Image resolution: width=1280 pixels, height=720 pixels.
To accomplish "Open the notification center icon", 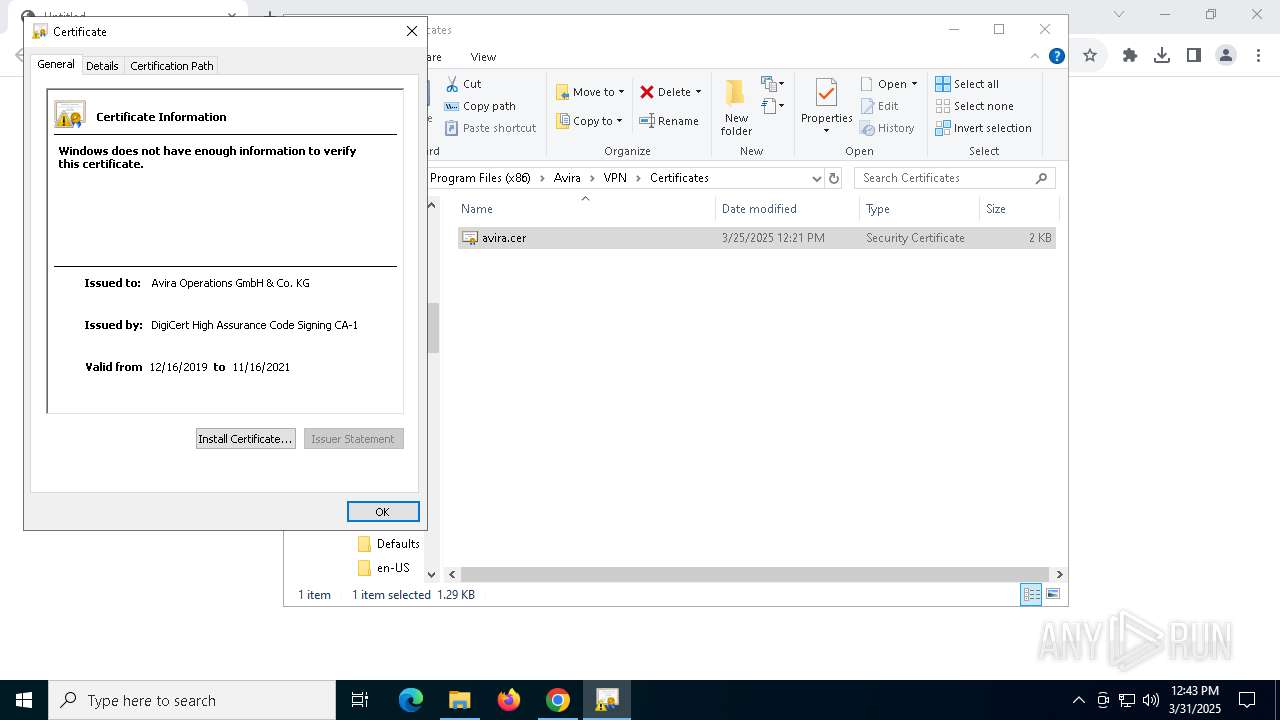I will (1247, 700).
